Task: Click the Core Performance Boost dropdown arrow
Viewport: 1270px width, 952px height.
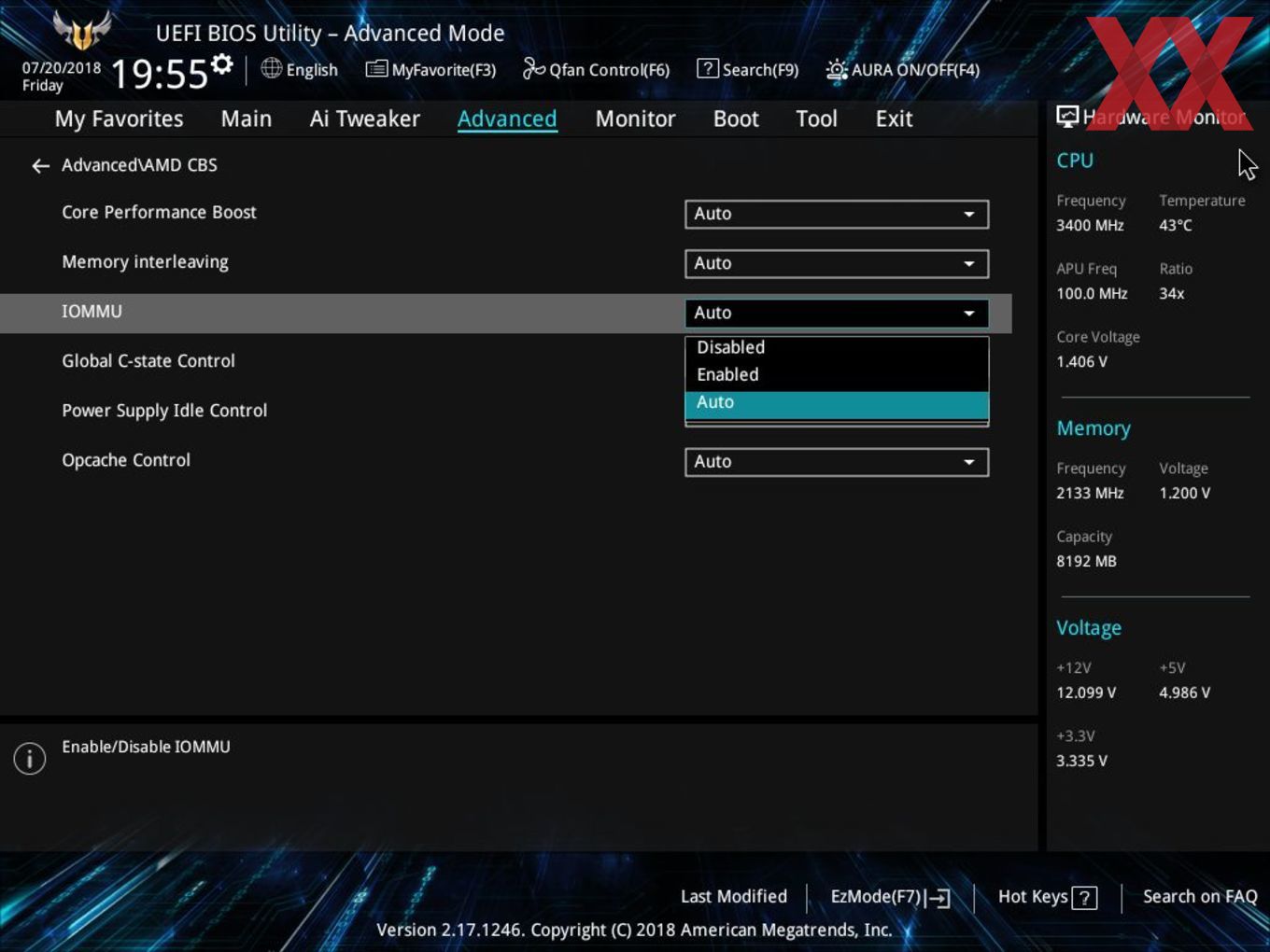Action: (x=969, y=215)
